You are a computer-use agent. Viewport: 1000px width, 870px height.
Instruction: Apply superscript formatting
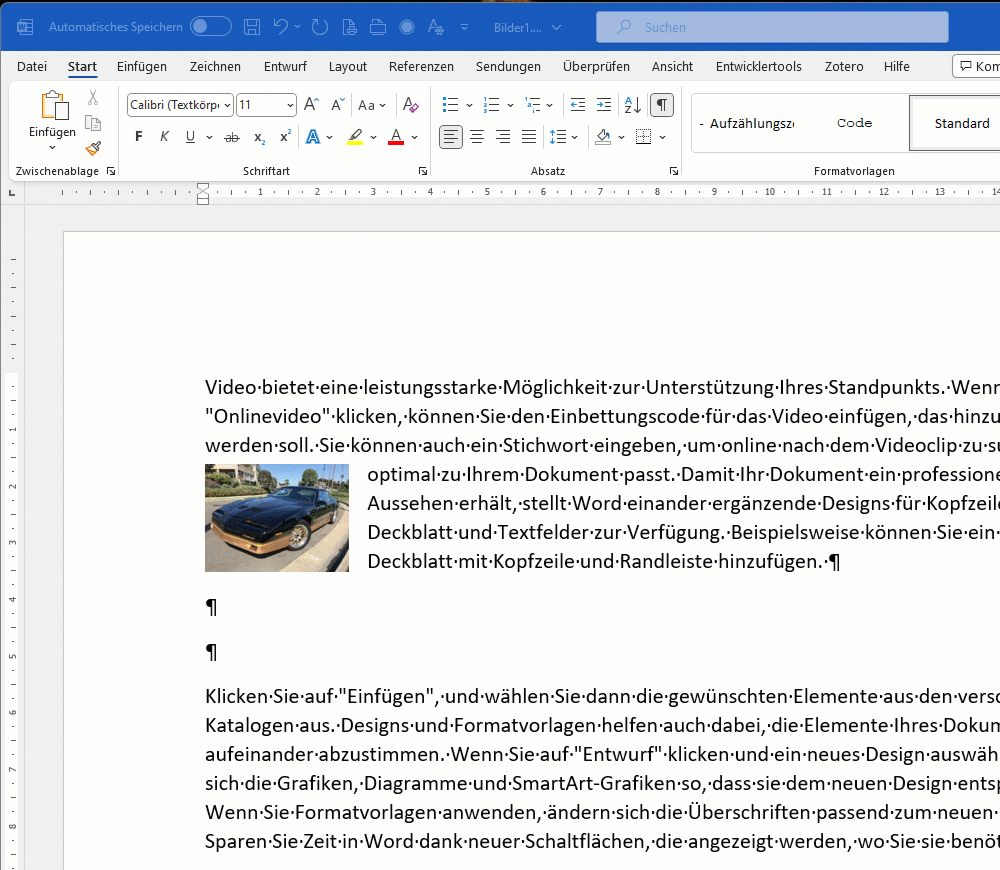(285, 137)
